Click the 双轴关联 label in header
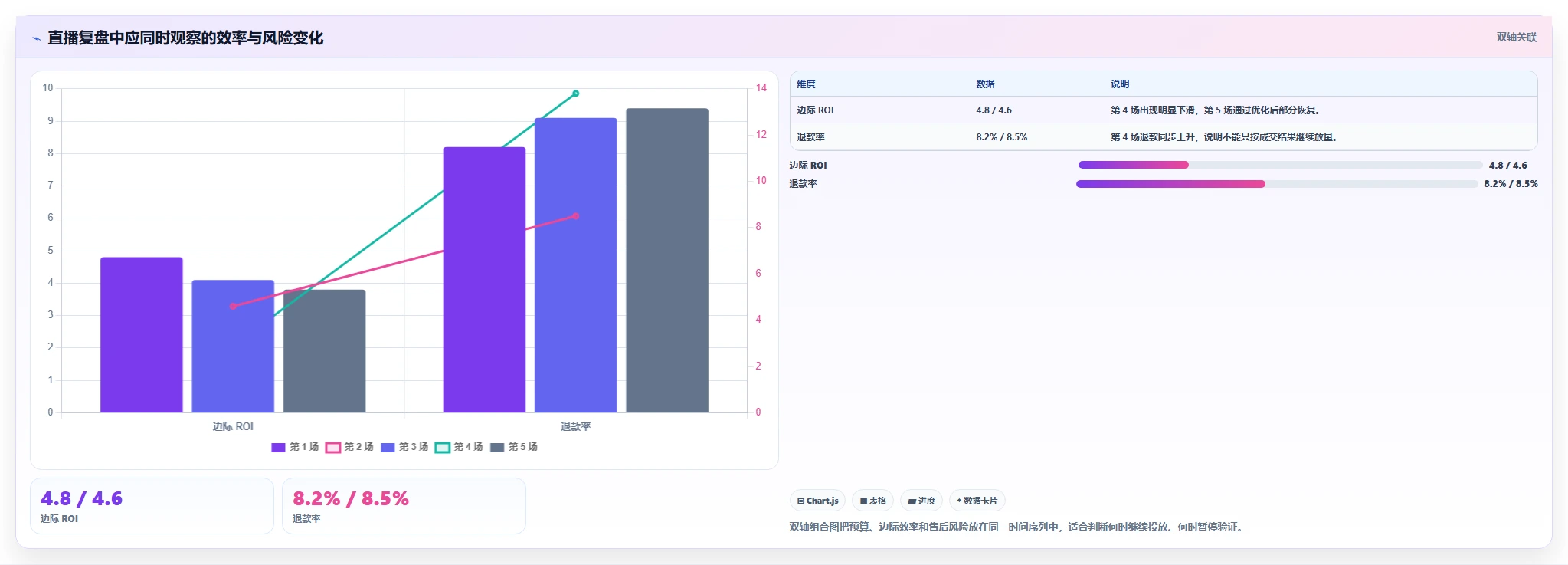The width and height of the screenshot is (1568, 565). pyautogui.click(x=1516, y=37)
